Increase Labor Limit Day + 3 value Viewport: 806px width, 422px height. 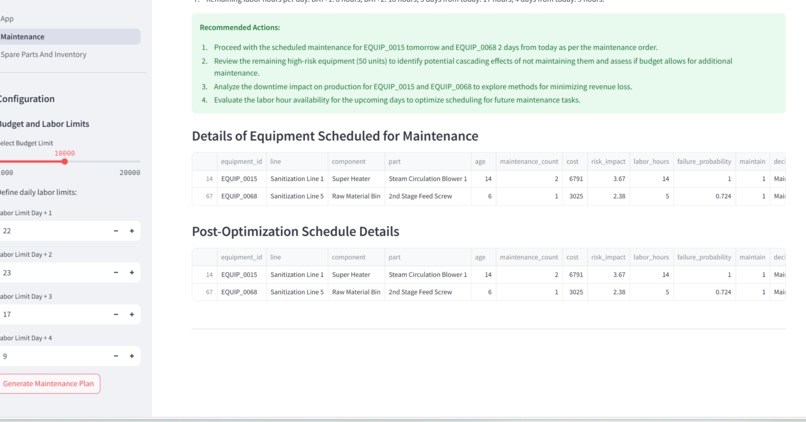pos(132,314)
